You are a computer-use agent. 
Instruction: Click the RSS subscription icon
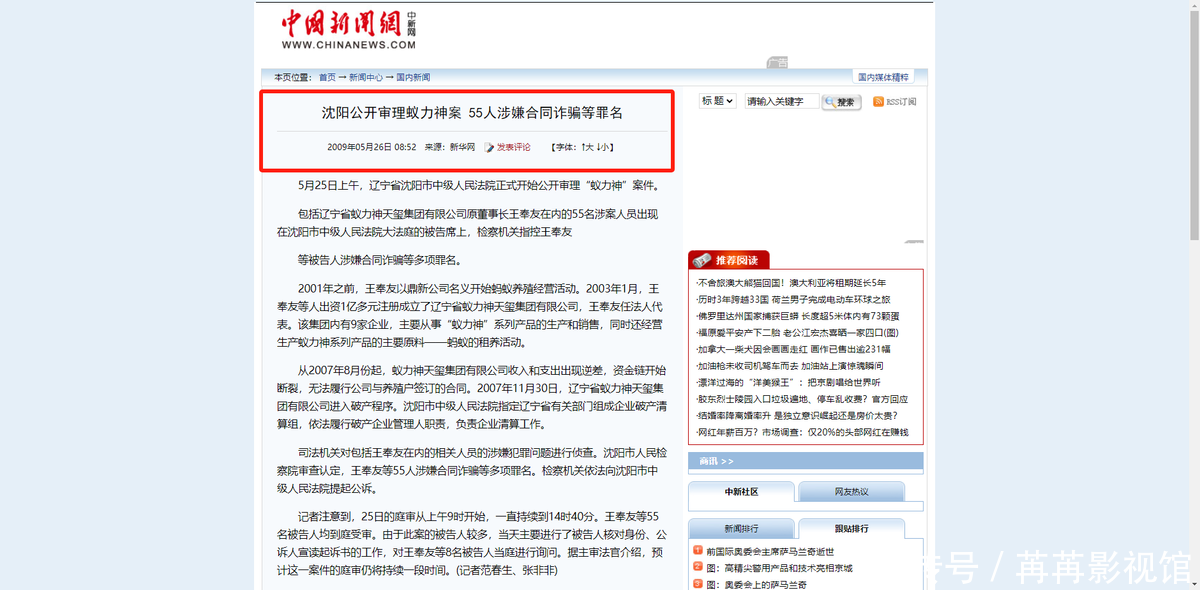click(x=878, y=102)
